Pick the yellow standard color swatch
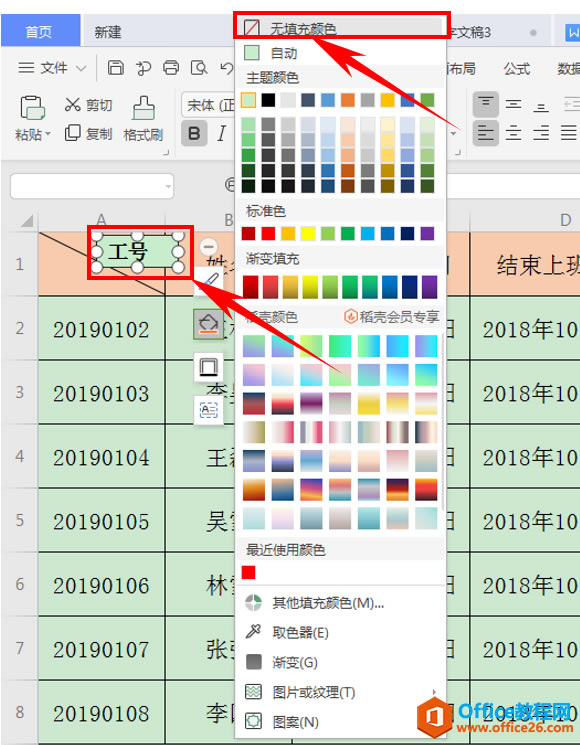The height and width of the screenshot is (745, 580). coord(307,233)
